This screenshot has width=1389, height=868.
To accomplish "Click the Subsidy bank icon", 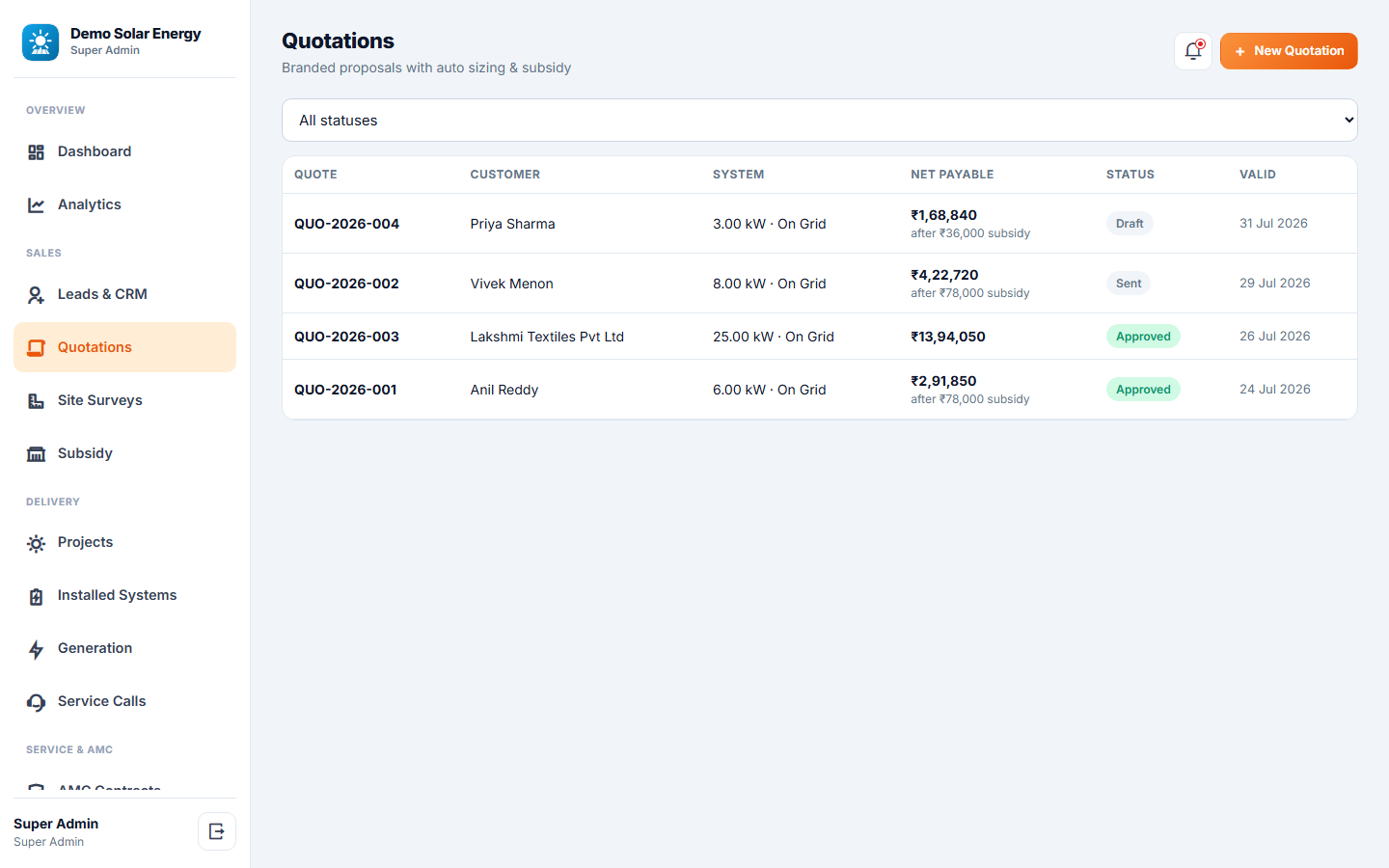I will (37, 454).
